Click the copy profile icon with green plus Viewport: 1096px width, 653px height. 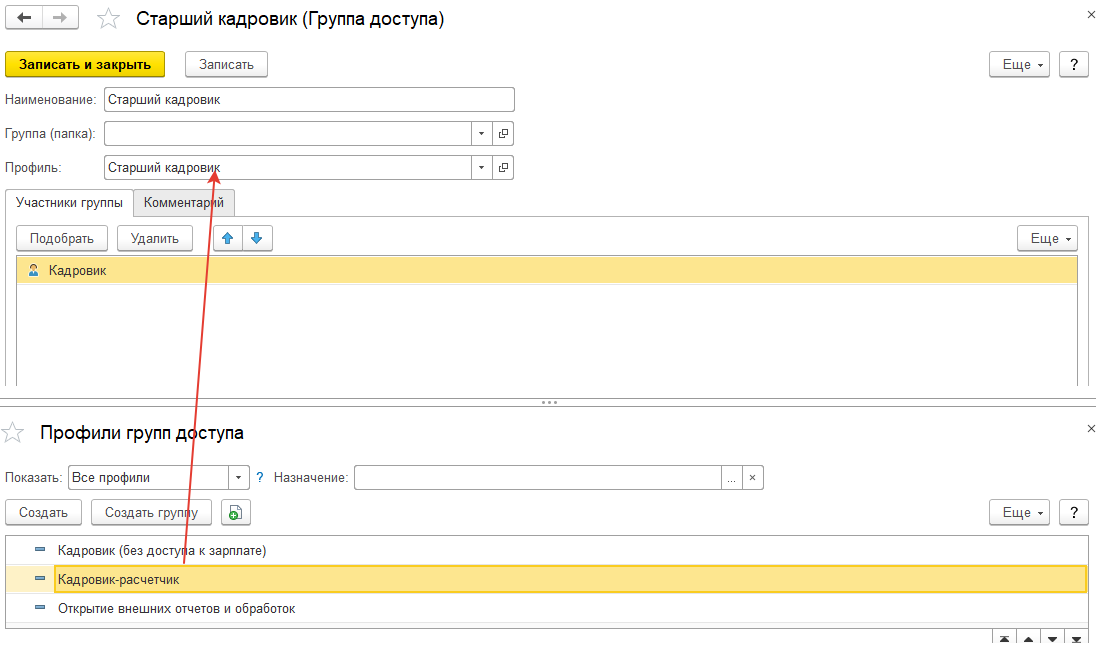[235, 512]
